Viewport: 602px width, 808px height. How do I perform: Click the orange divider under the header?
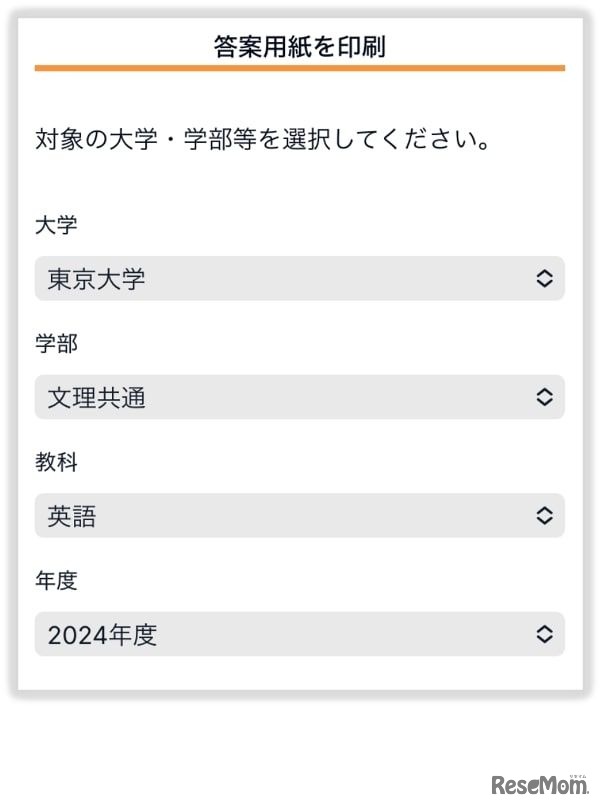pos(301,68)
